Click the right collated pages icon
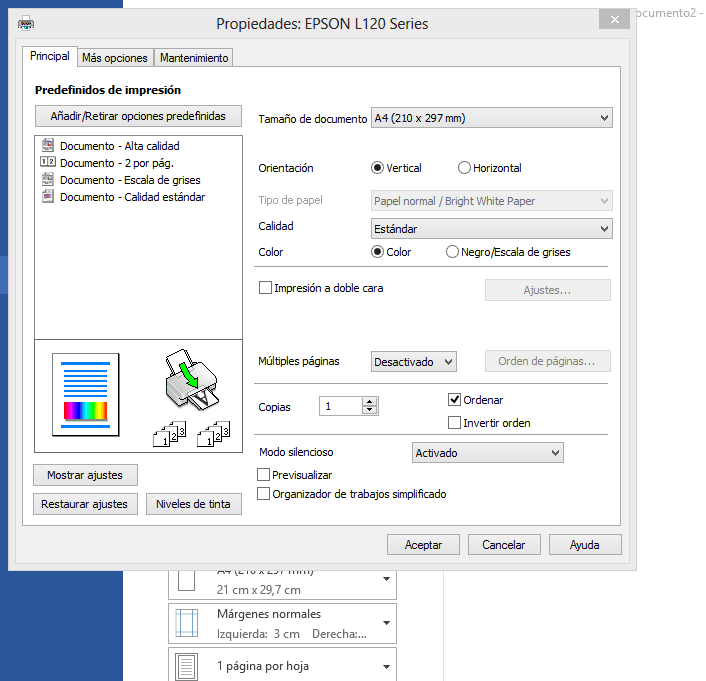This screenshot has width=706, height=681. click(213, 434)
